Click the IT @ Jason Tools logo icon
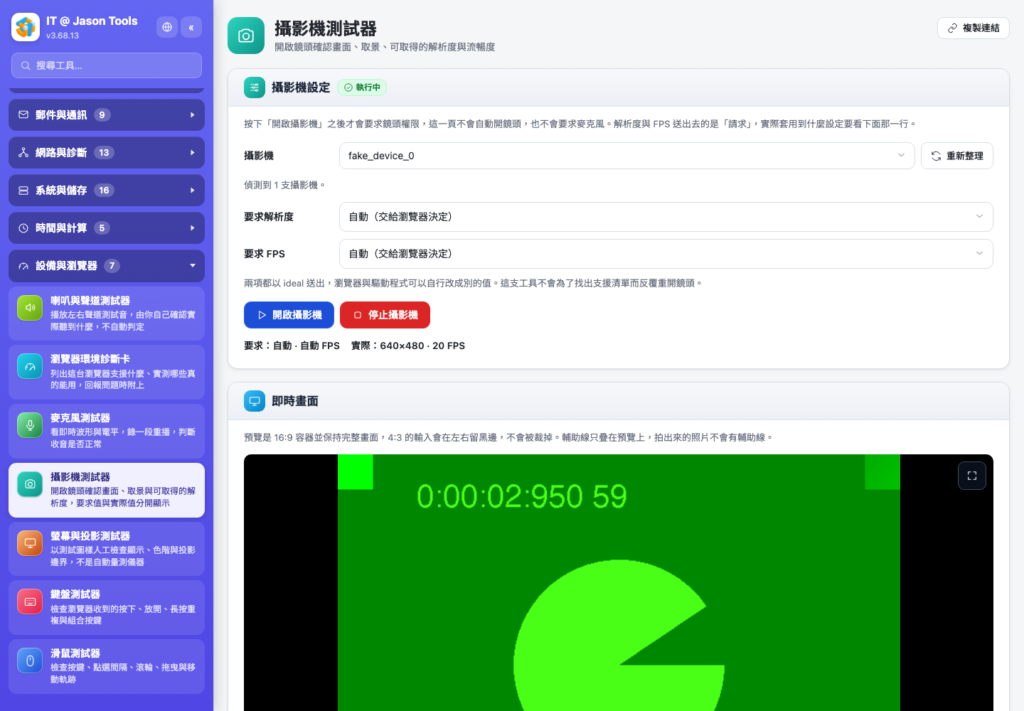 click(x=25, y=27)
